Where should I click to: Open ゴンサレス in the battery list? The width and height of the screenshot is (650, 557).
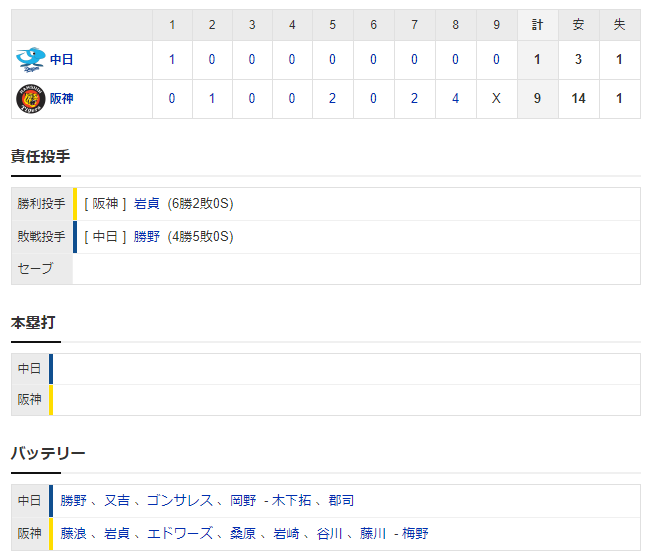180,500
